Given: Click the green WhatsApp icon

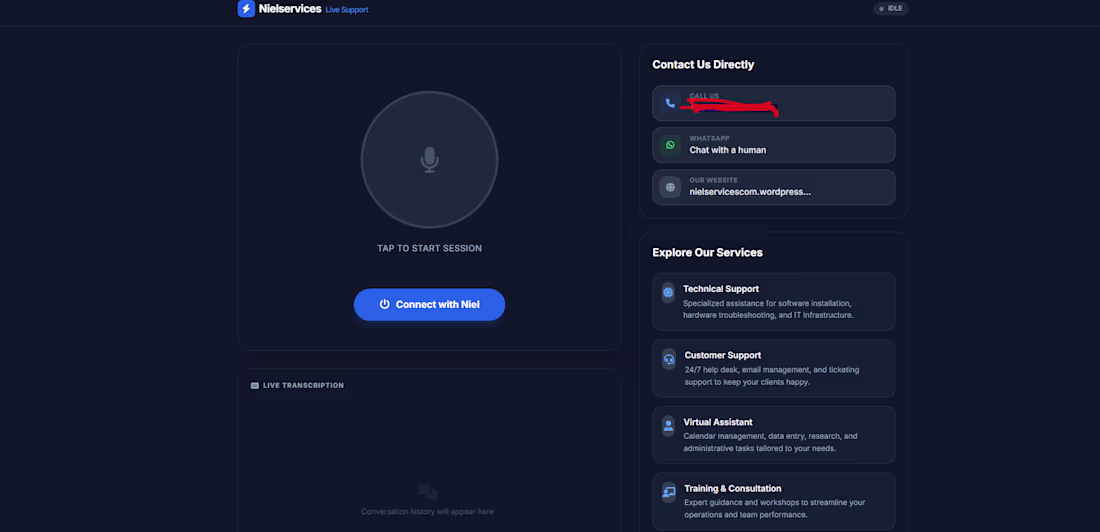Looking at the screenshot, I should click(670, 145).
